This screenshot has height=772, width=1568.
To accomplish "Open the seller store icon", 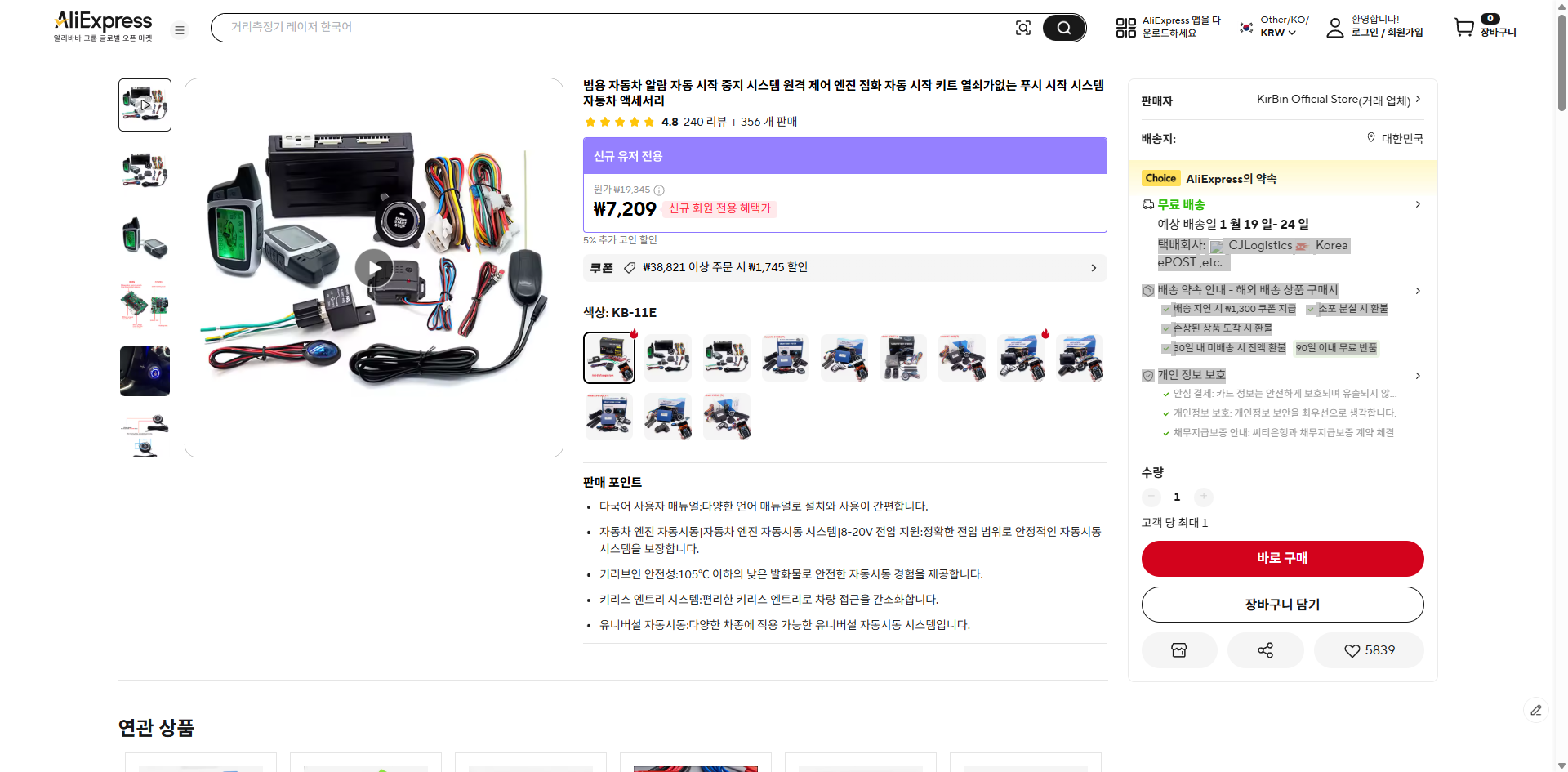I will 1178,649.
